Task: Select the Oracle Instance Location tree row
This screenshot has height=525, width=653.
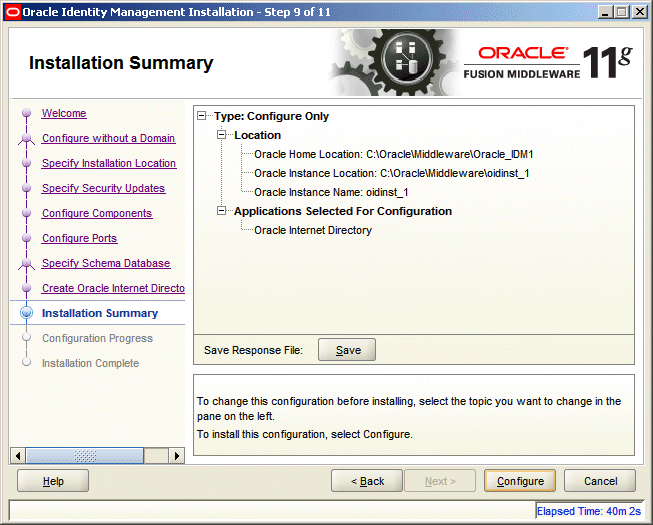Action: click(x=392, y=173)
